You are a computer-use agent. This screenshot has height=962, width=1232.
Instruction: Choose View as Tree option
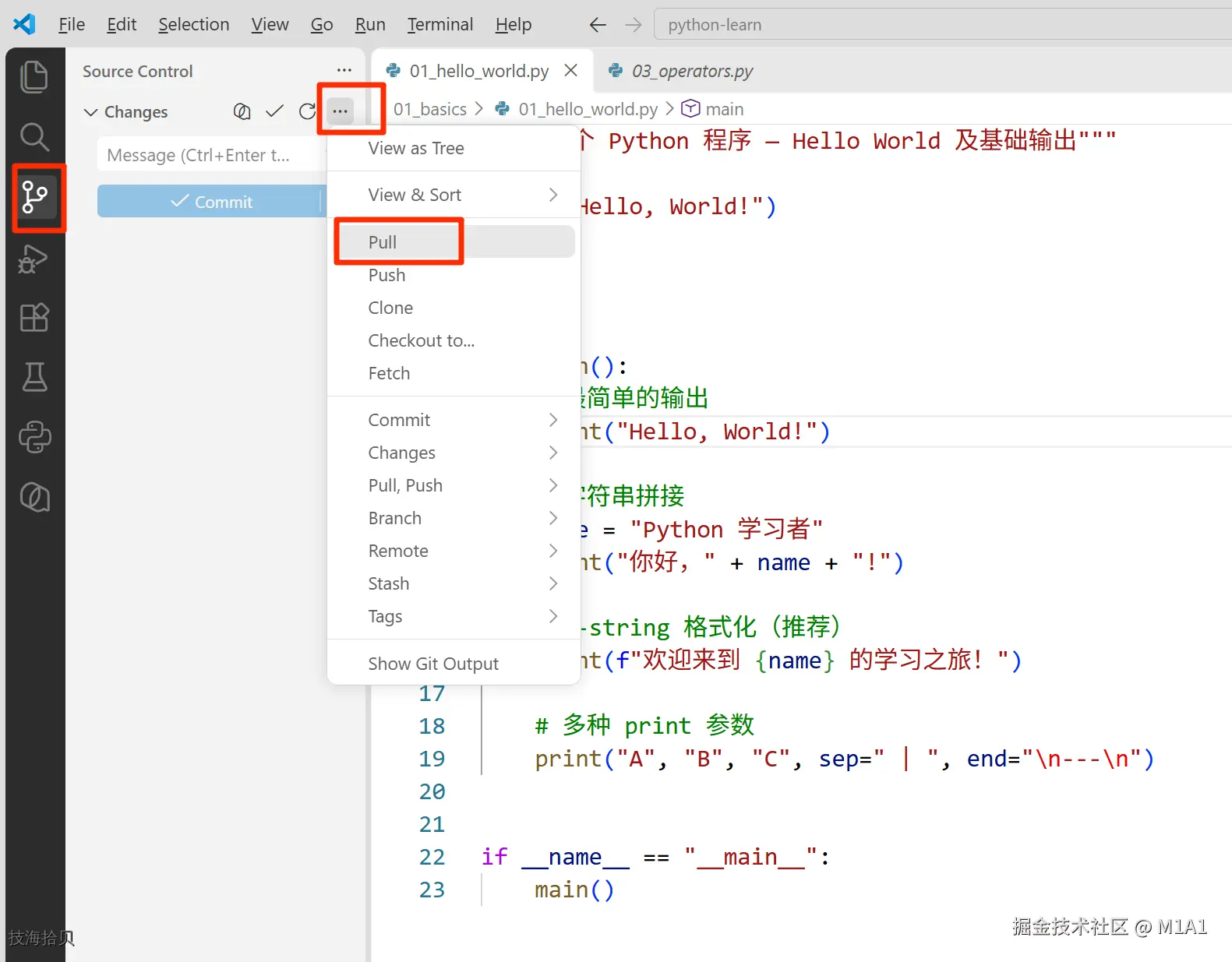pyautogui.click(x=454, y=148)
